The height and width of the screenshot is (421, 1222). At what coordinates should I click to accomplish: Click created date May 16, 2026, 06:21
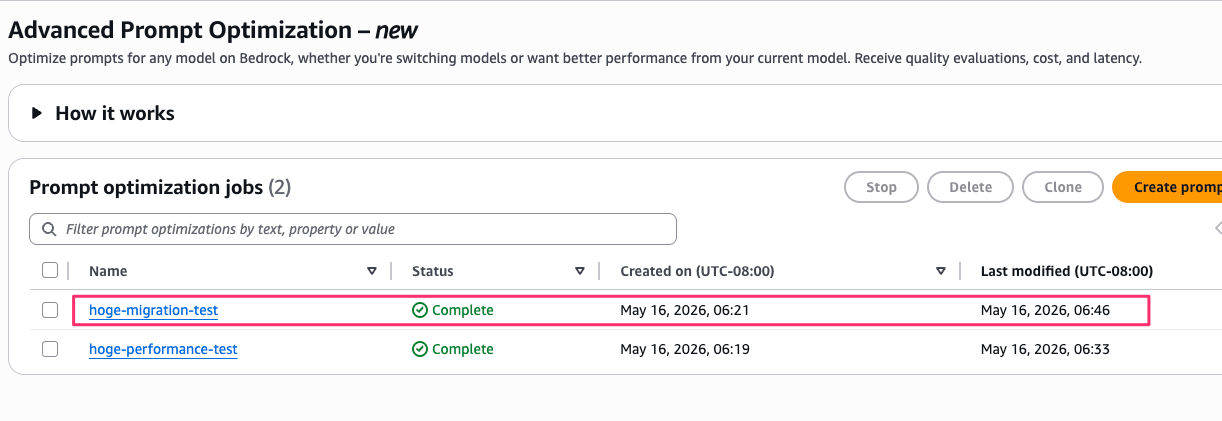(685, 310)
